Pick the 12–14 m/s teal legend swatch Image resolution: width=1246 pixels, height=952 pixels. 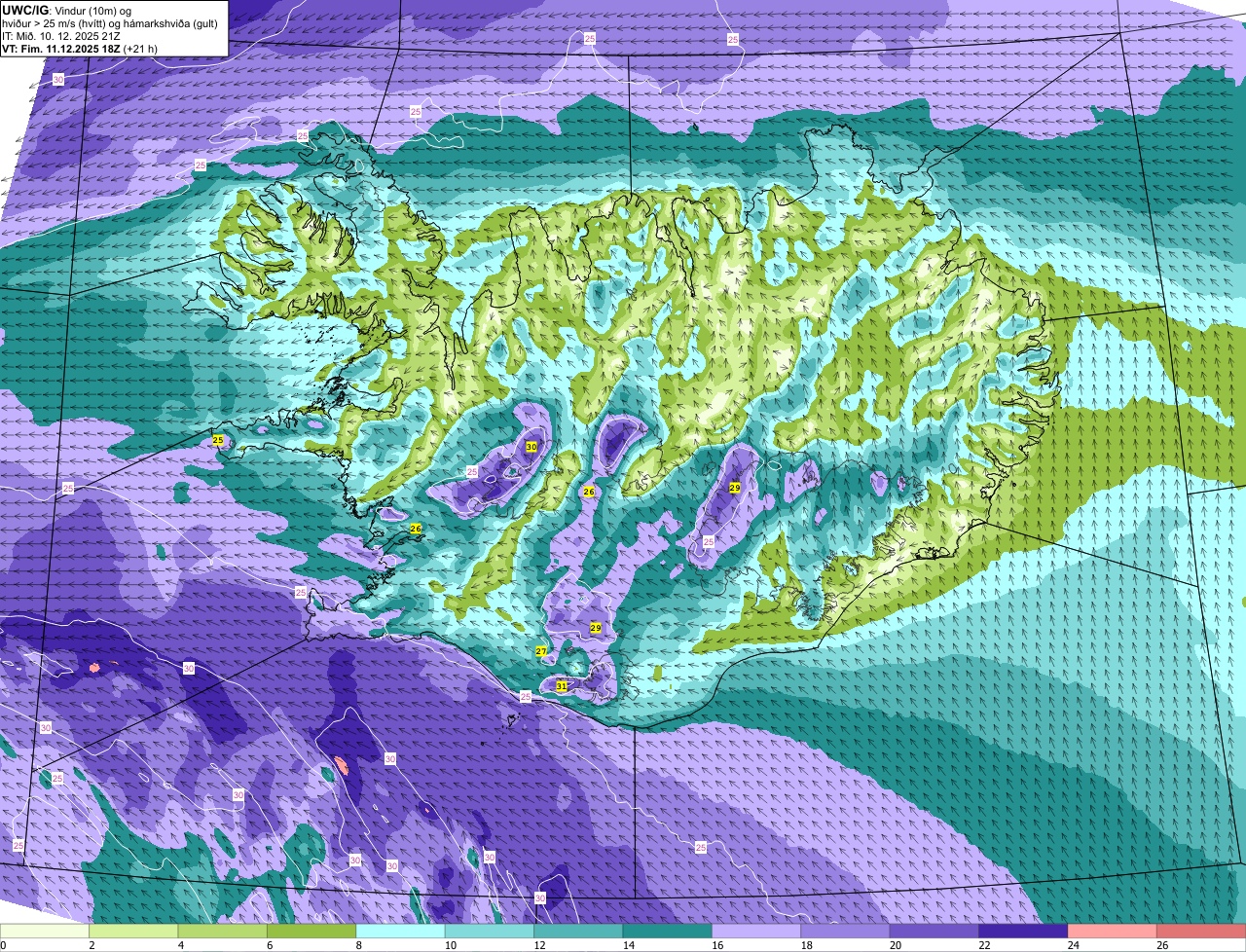coord(580,932)
